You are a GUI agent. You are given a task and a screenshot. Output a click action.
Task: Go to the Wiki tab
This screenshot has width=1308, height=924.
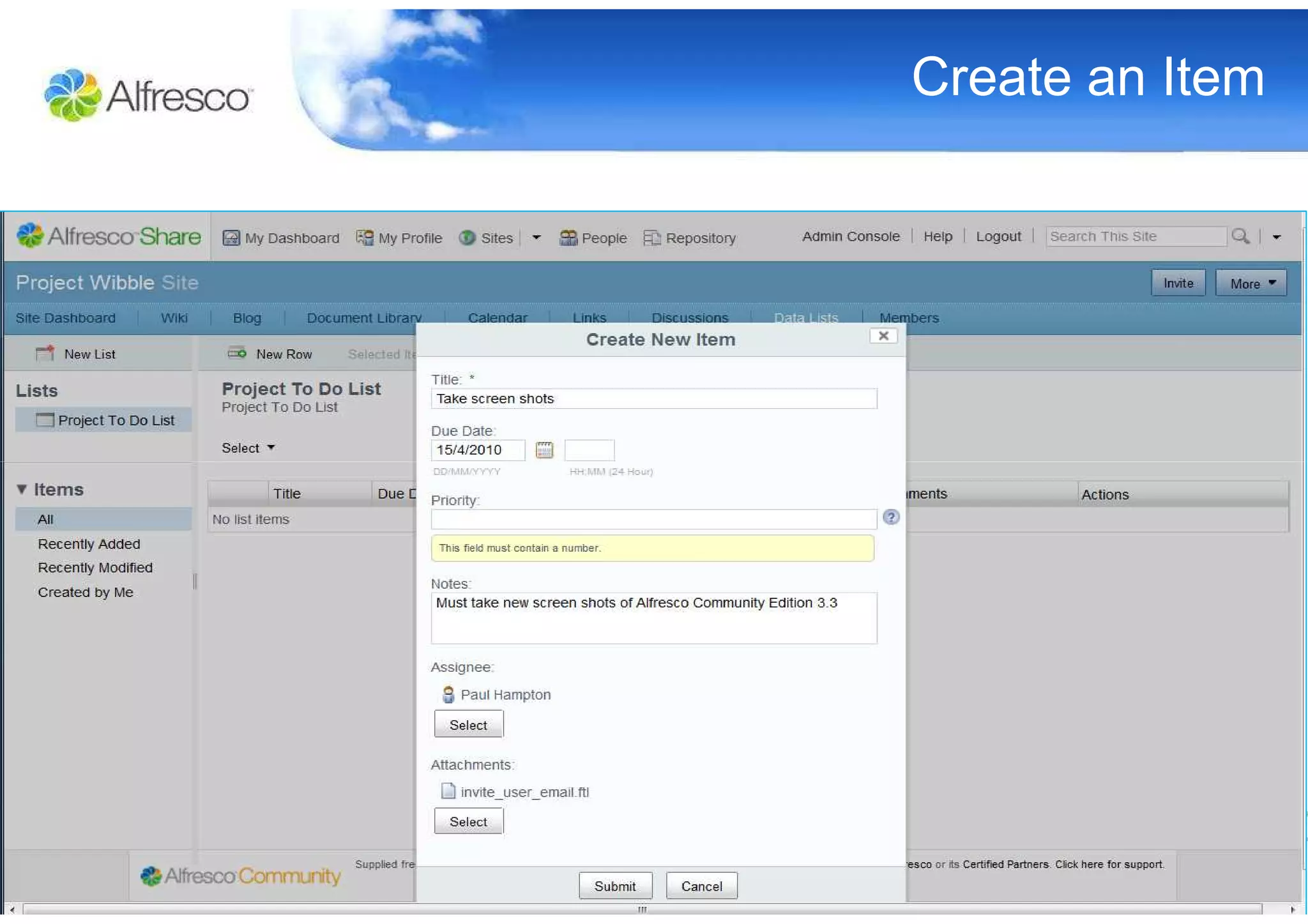(x=174, y=318)
